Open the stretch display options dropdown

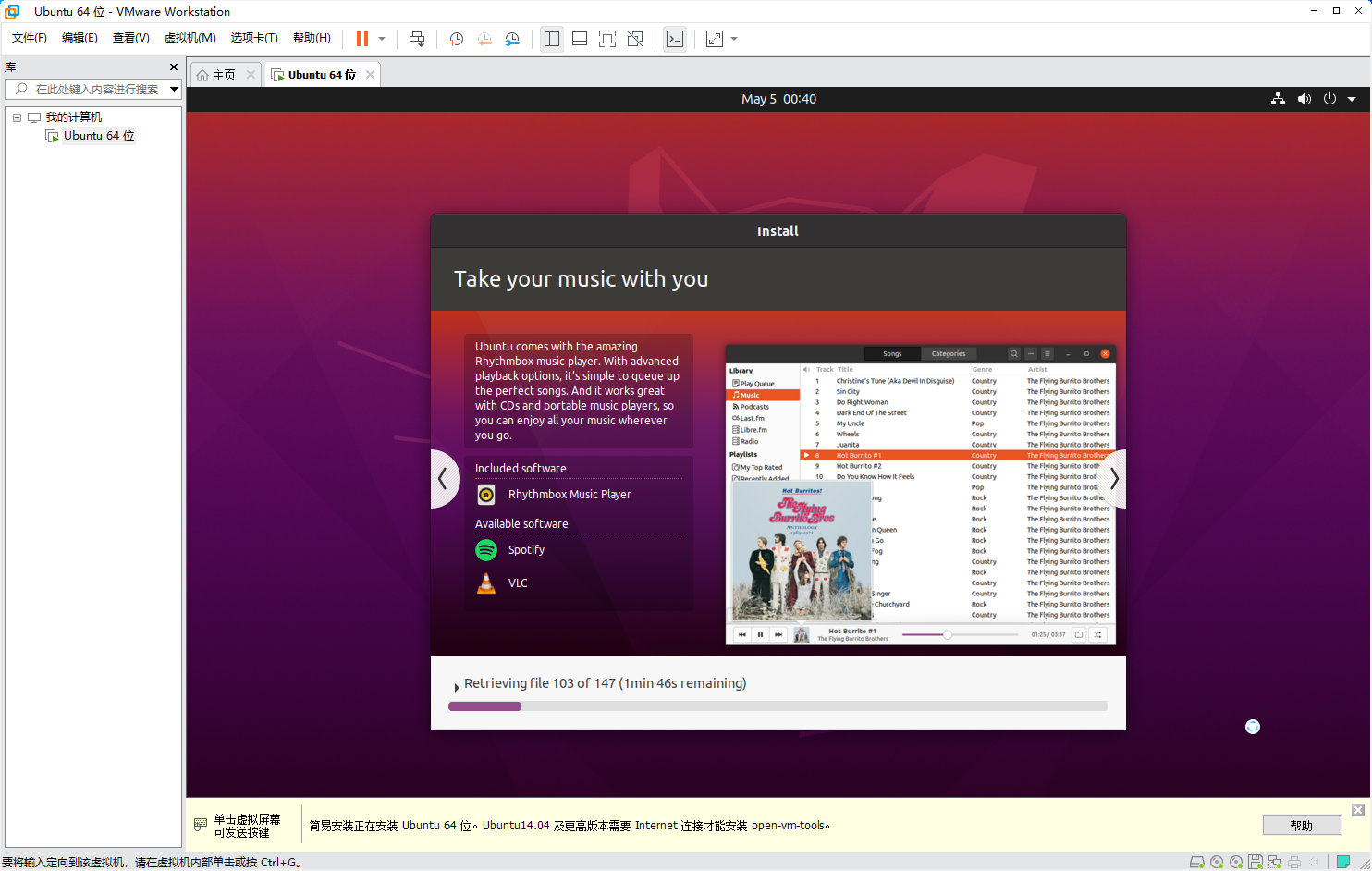pyautogui.click(x=734, y=39)
